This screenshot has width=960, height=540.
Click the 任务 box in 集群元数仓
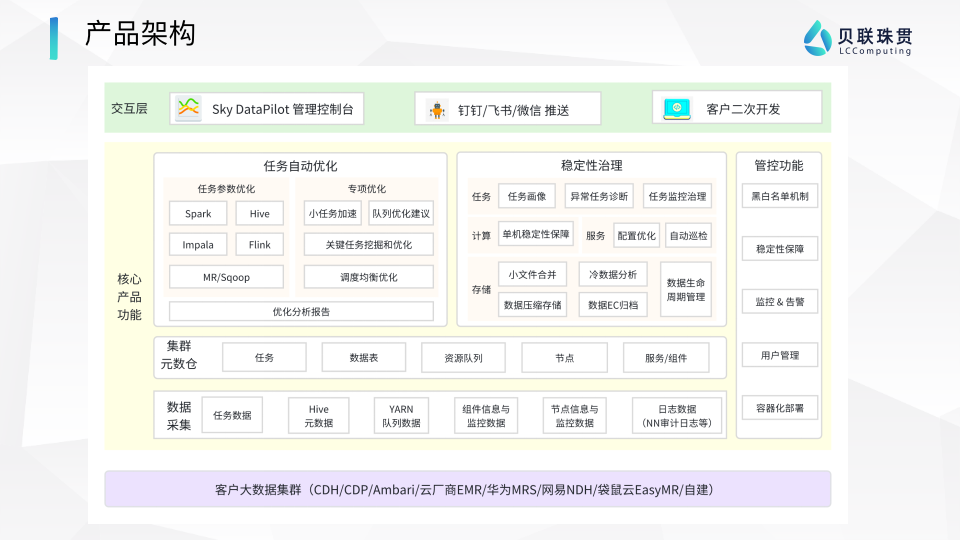point(264,358)
